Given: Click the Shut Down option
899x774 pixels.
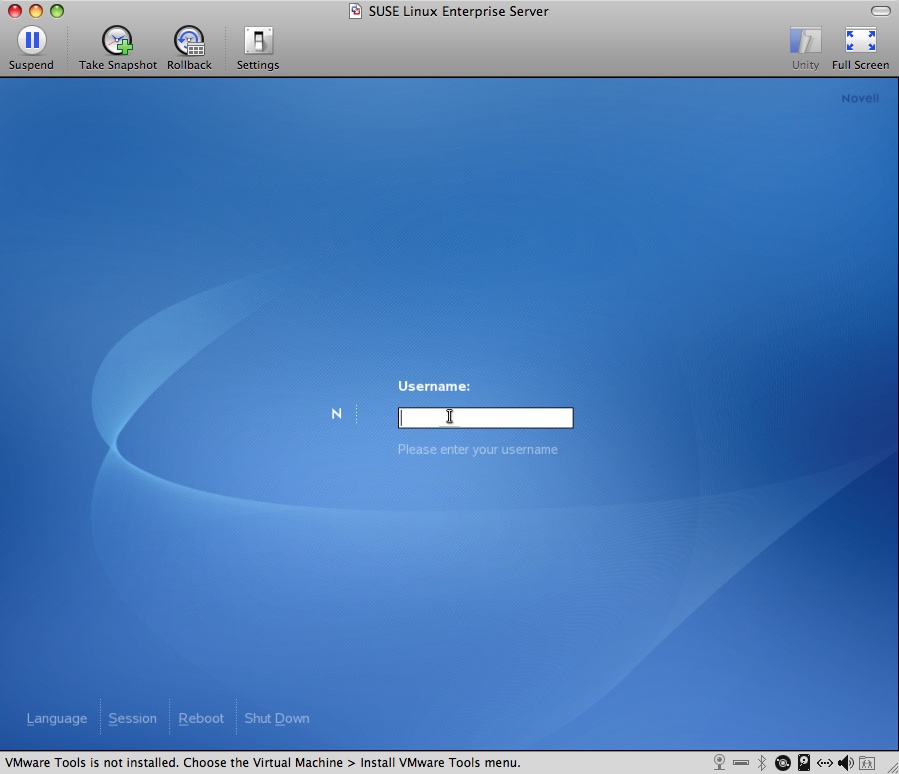Looking at the screenshot, I should point(277,718).
